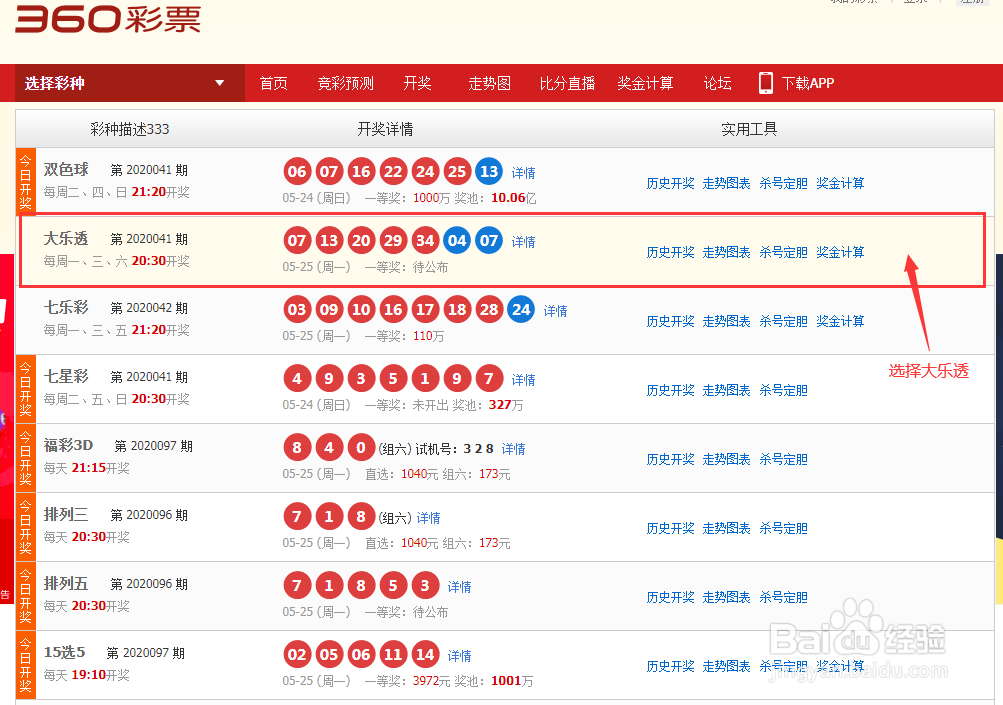Viewport: 1003px width, 705px height.
Task: Click the 下载APP link
Action: coord(808,83)
